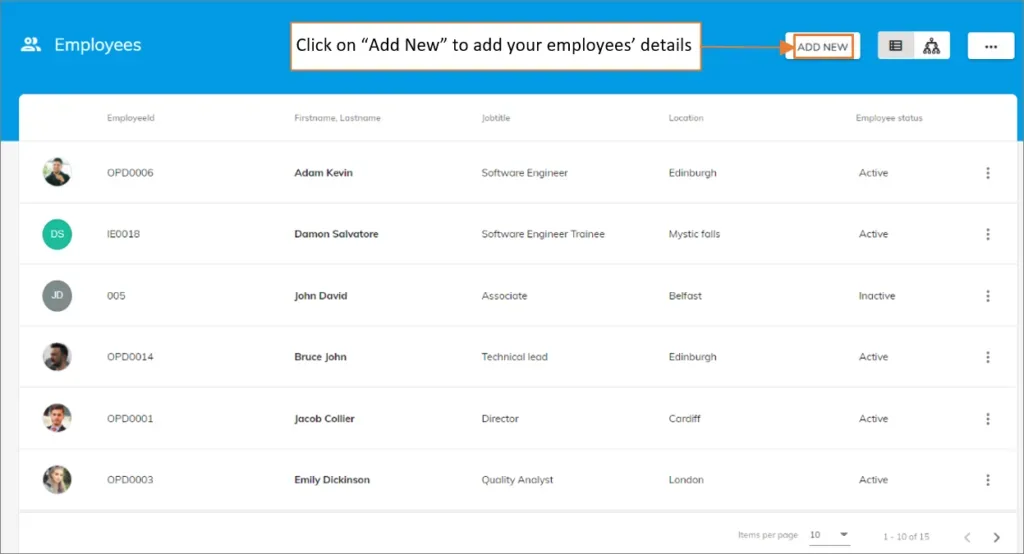Click the Quality Analyst job title

tap(517, 480)
